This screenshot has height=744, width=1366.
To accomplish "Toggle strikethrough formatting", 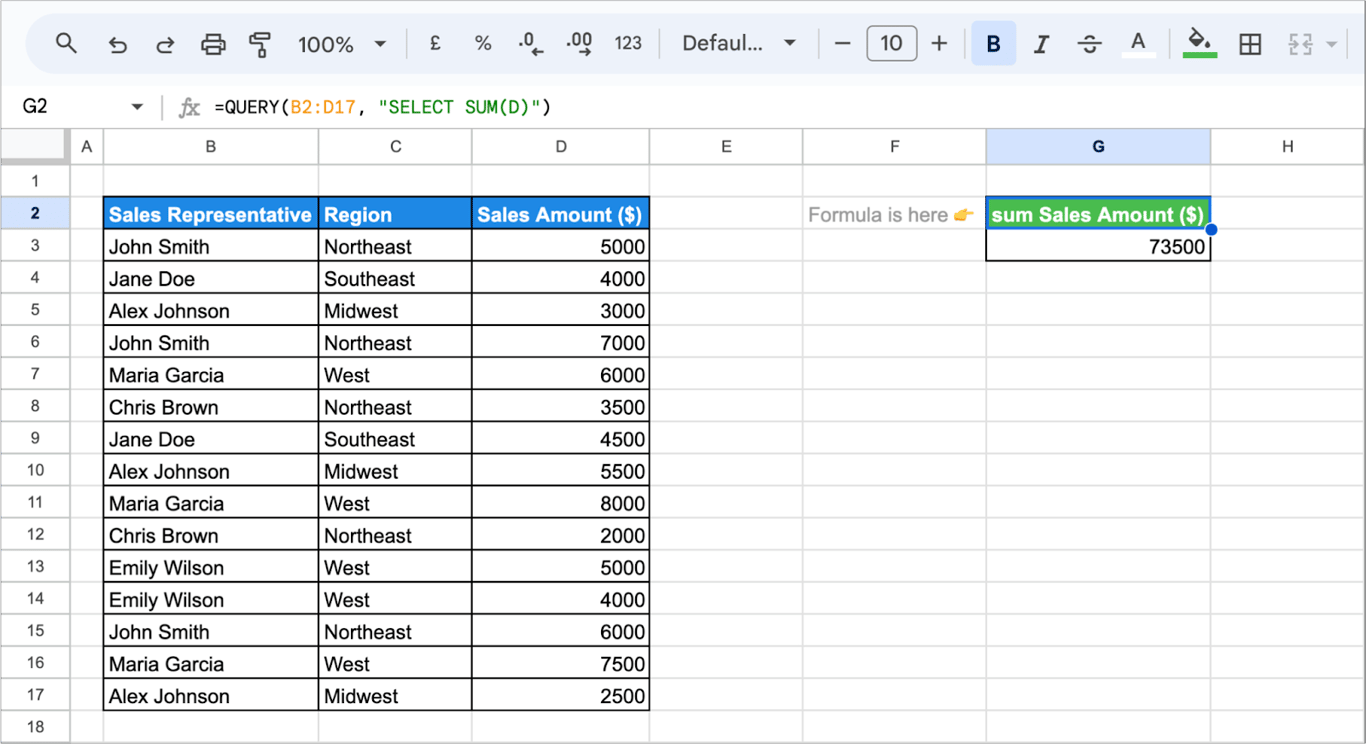I will (1089, 44).
